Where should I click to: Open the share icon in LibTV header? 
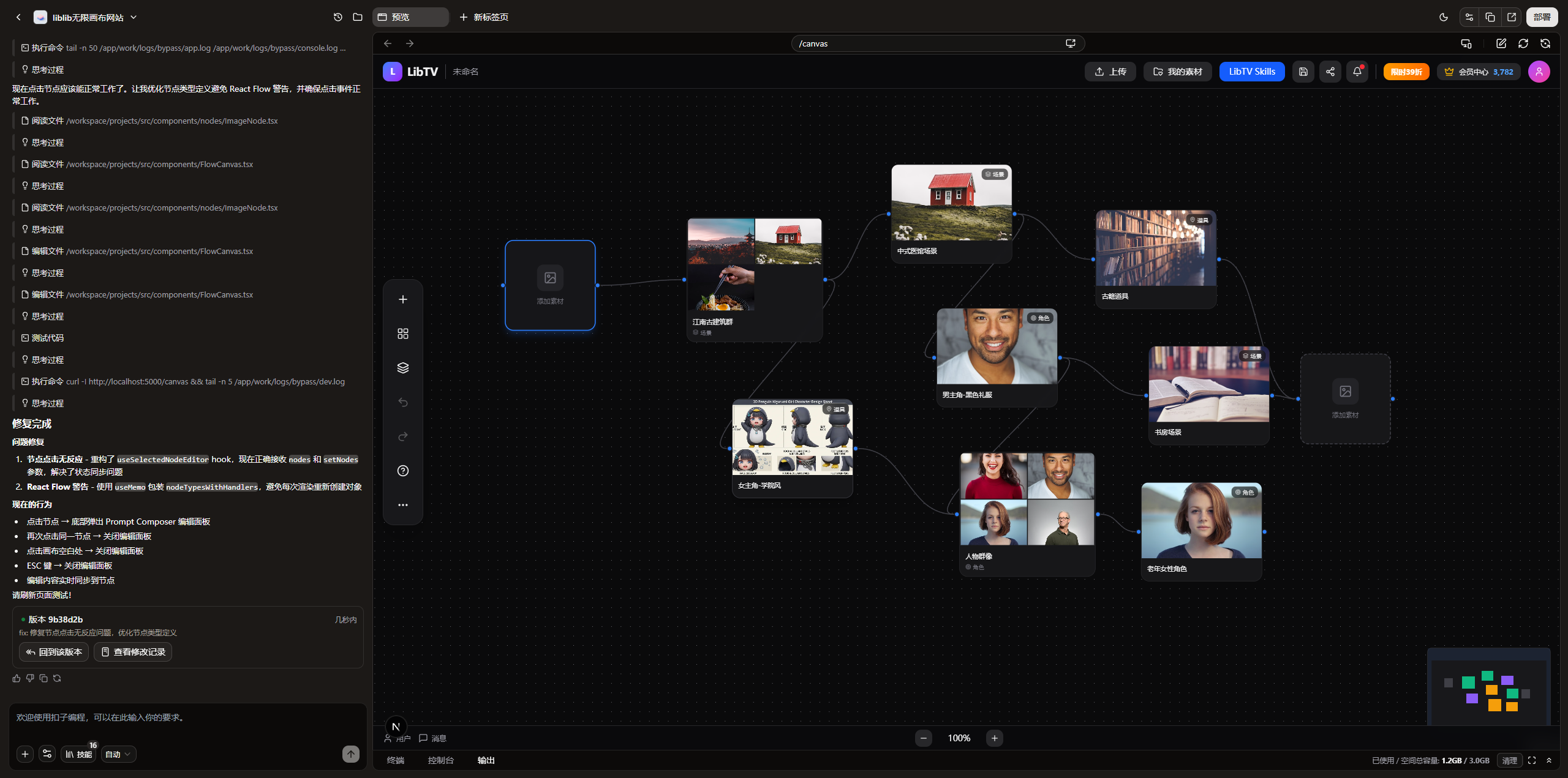point(1330,72)
